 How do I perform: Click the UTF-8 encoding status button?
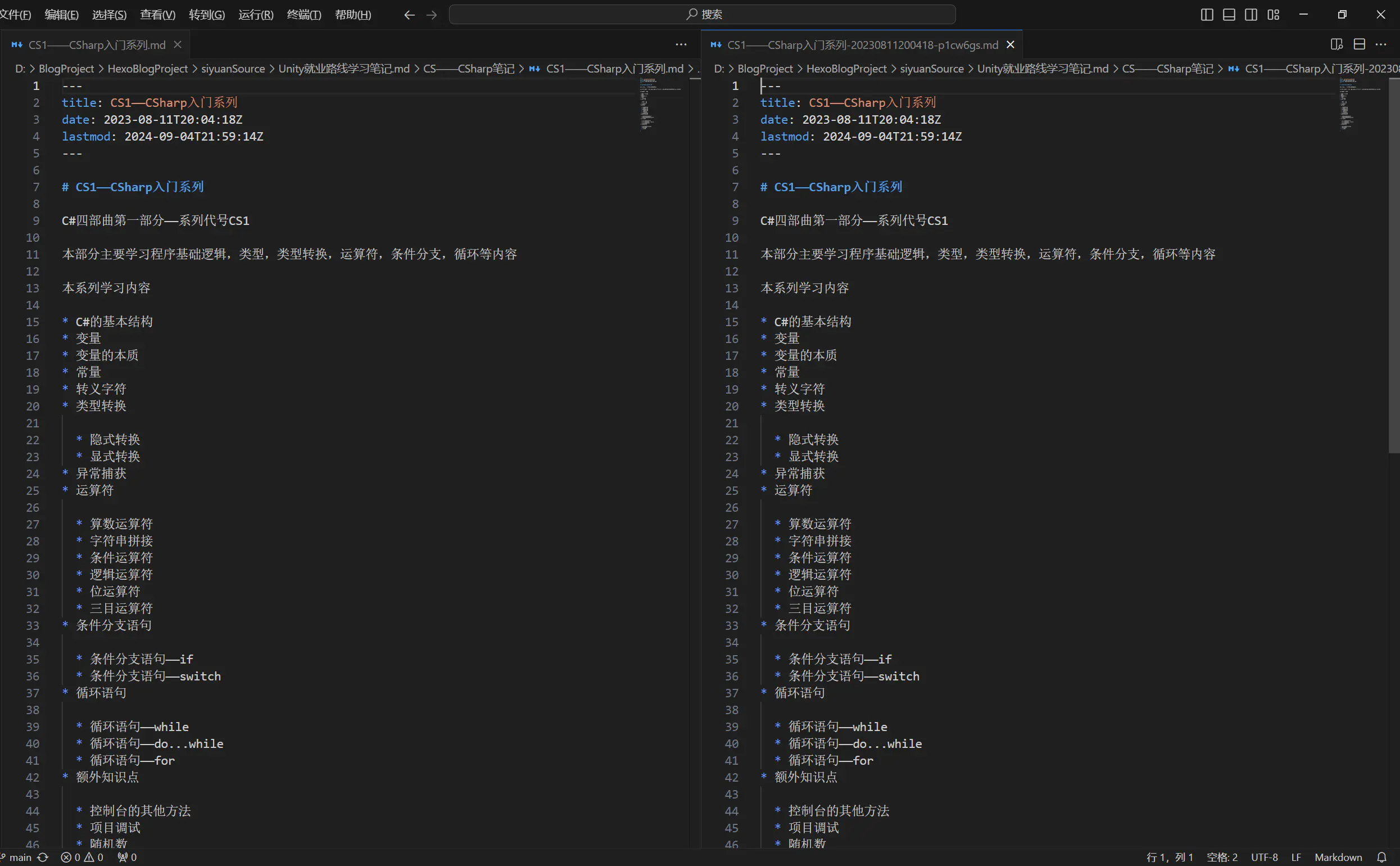(1265, 858)
